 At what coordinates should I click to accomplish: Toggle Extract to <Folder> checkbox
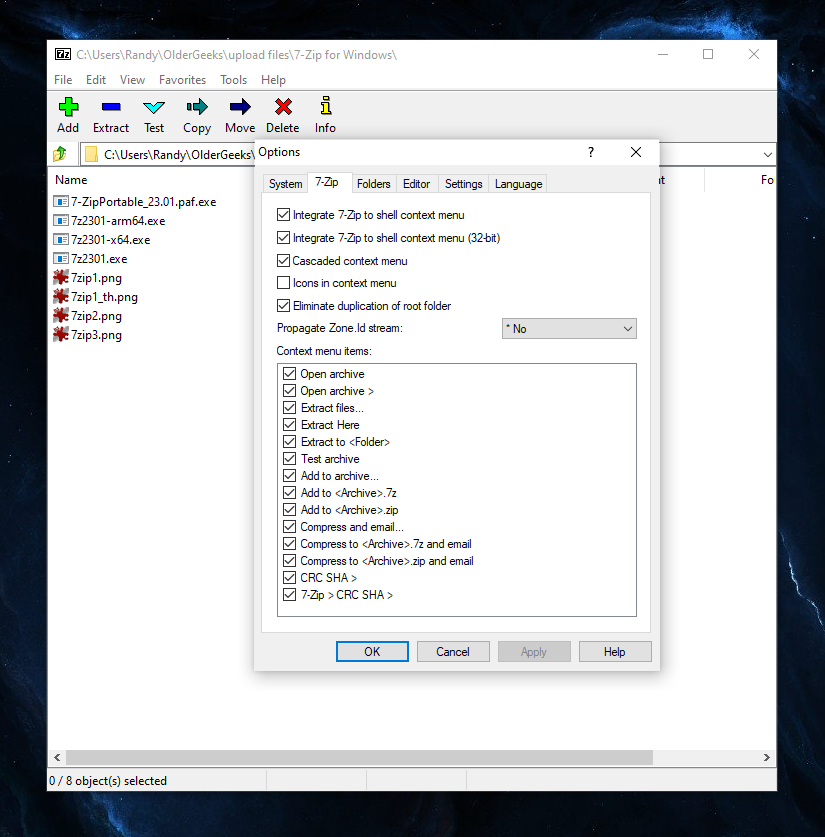click(289, 442)
